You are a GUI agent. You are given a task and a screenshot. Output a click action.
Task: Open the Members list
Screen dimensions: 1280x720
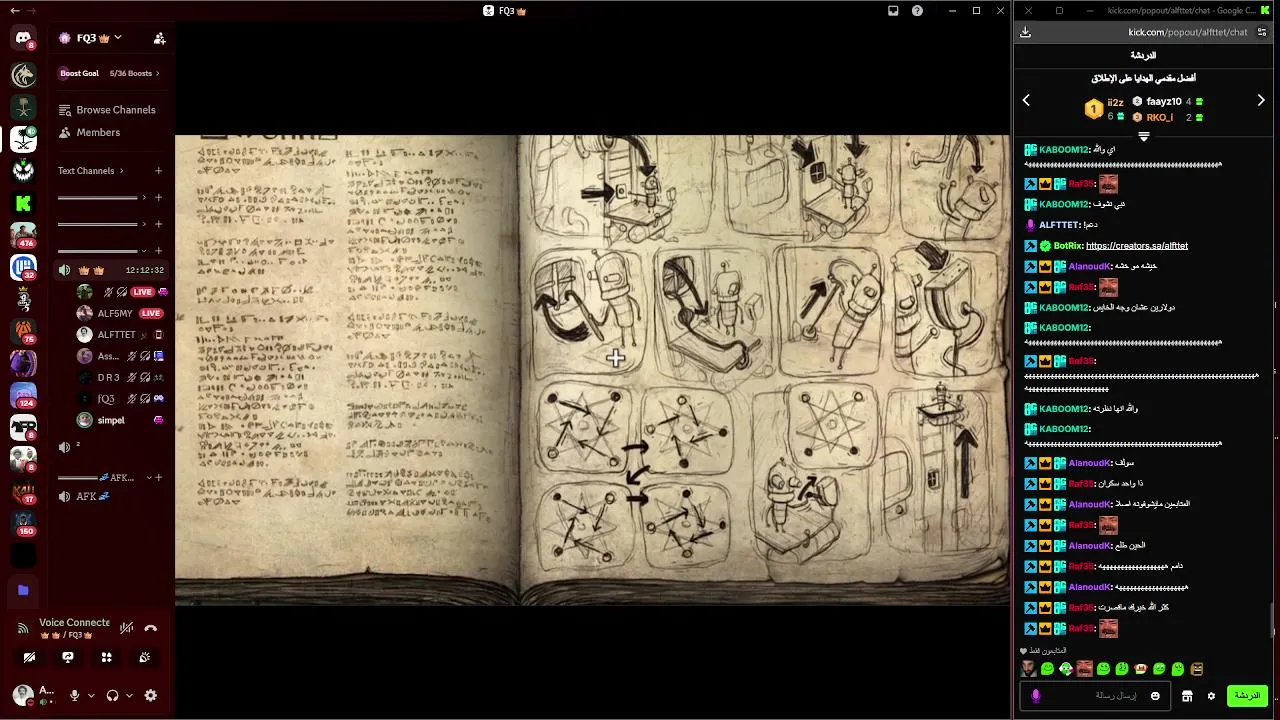(x=90, y=132)
